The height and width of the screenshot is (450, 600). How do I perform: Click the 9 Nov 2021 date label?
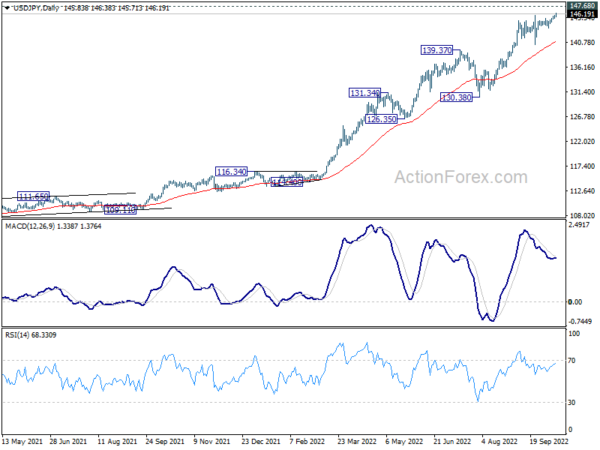pos(212,442)
